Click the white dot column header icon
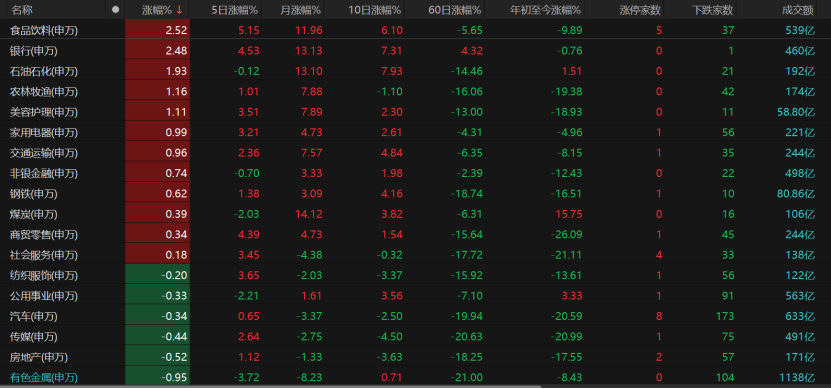The height and width of the screenshot is (389, 831). pos(116,10)
